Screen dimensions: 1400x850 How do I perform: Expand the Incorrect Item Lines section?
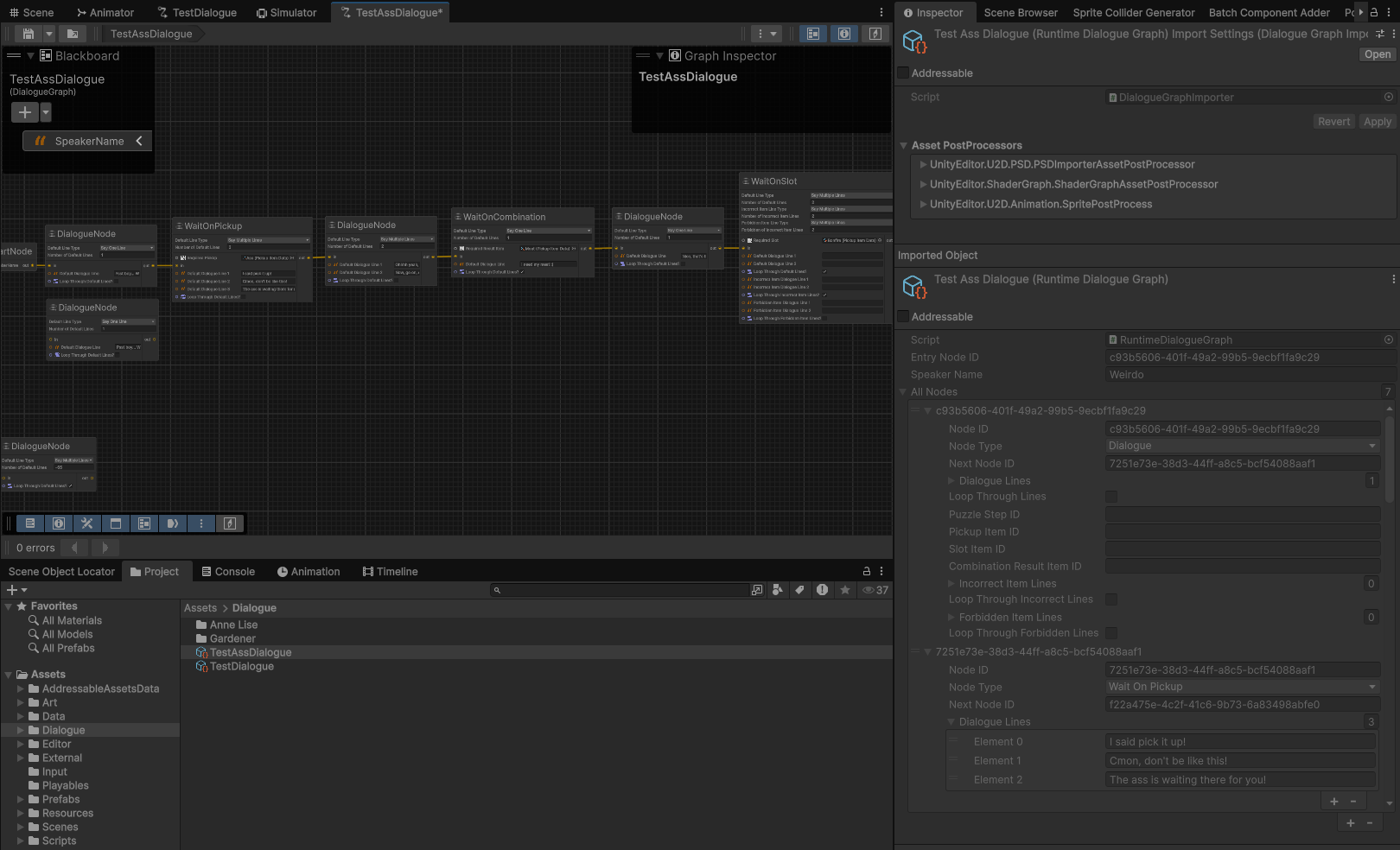(950, 583)
